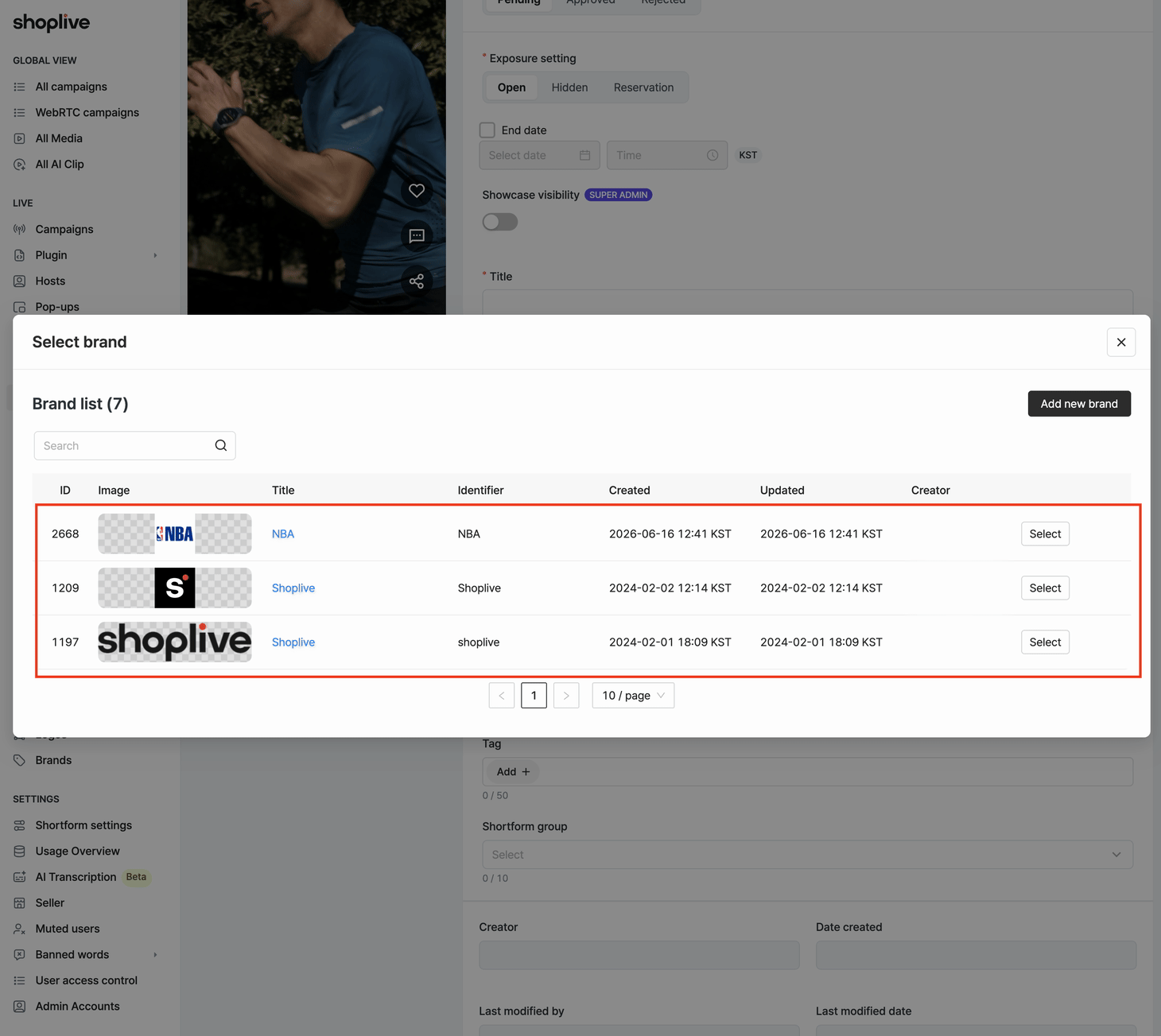Open Pop-ups in sidebar
The image size is (1161, 1036).
click(57, 307)
